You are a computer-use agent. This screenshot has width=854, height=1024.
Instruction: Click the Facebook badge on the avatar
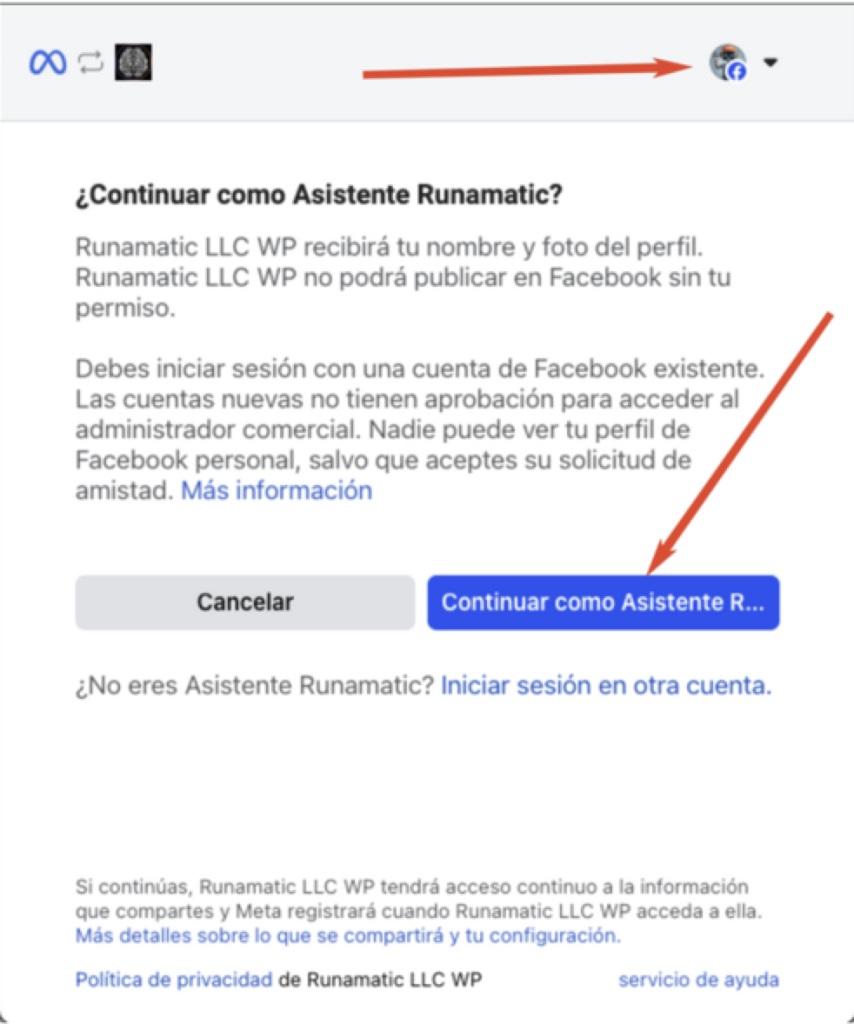(x=737, y=71)
